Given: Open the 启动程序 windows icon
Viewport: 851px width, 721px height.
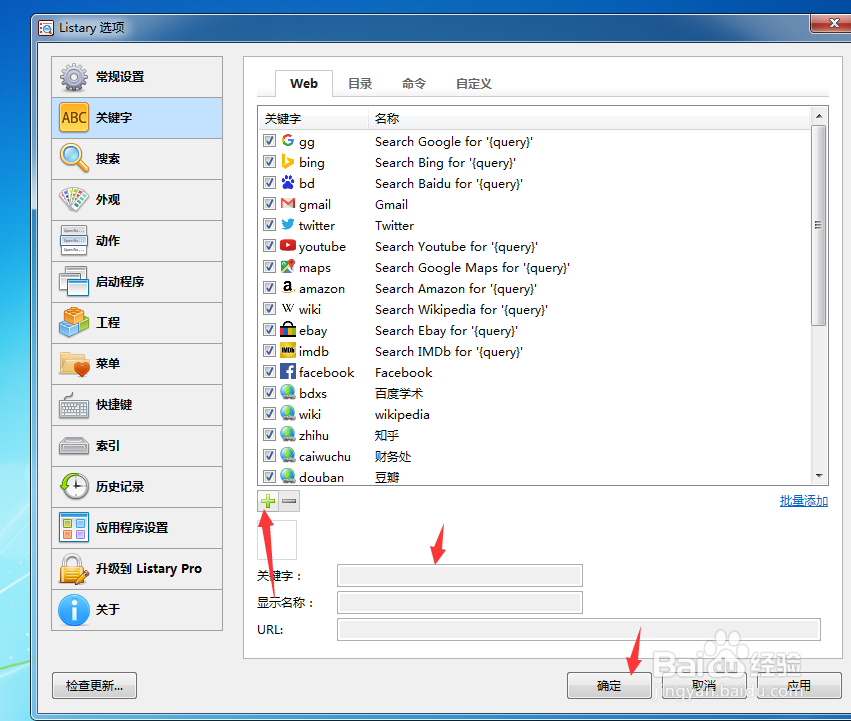Looking at the screenshot, I should tap(74, 282).
